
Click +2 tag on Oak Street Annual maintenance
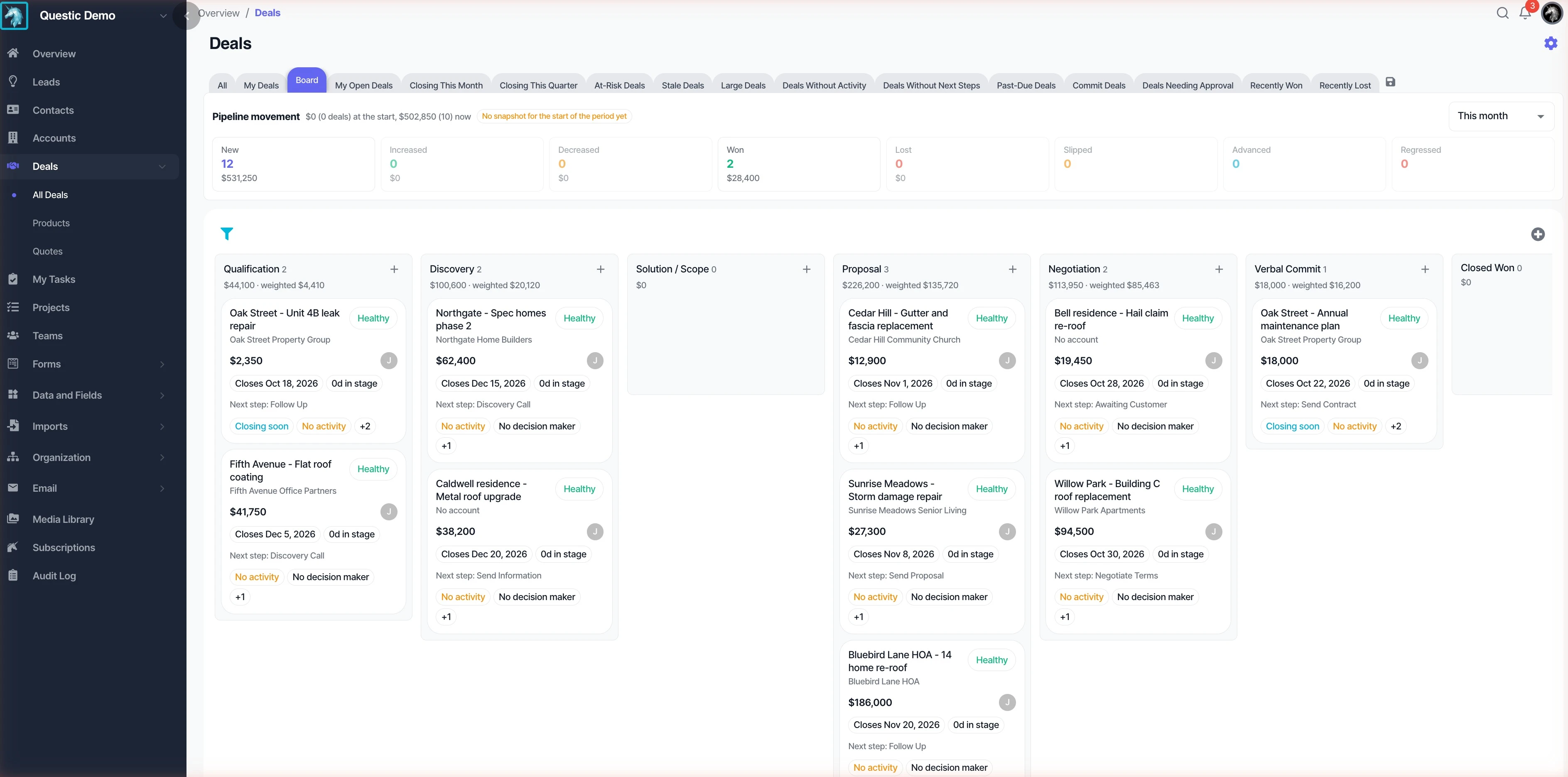point(1396,426)
